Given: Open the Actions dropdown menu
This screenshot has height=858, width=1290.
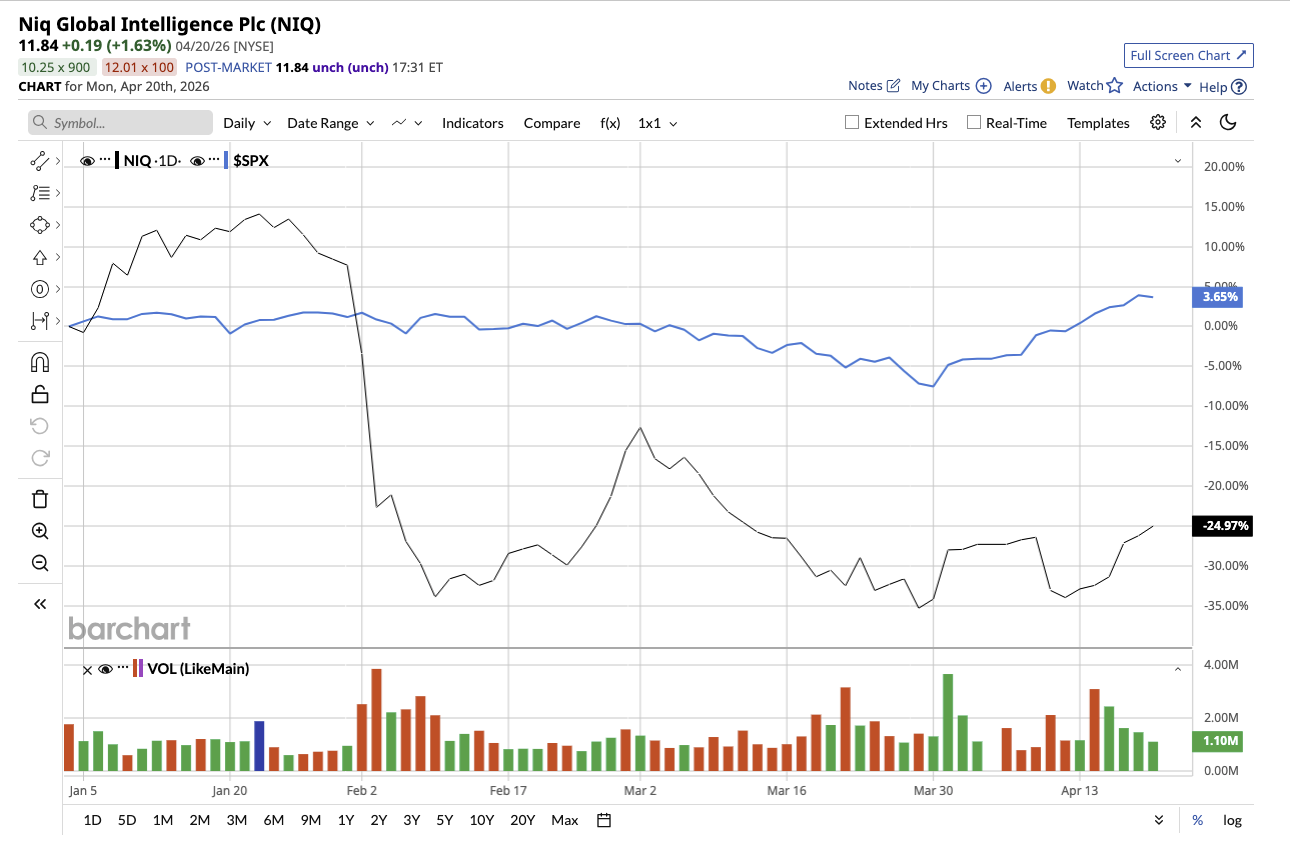Looking at the screenshot, I should (x=1162, y=86).
